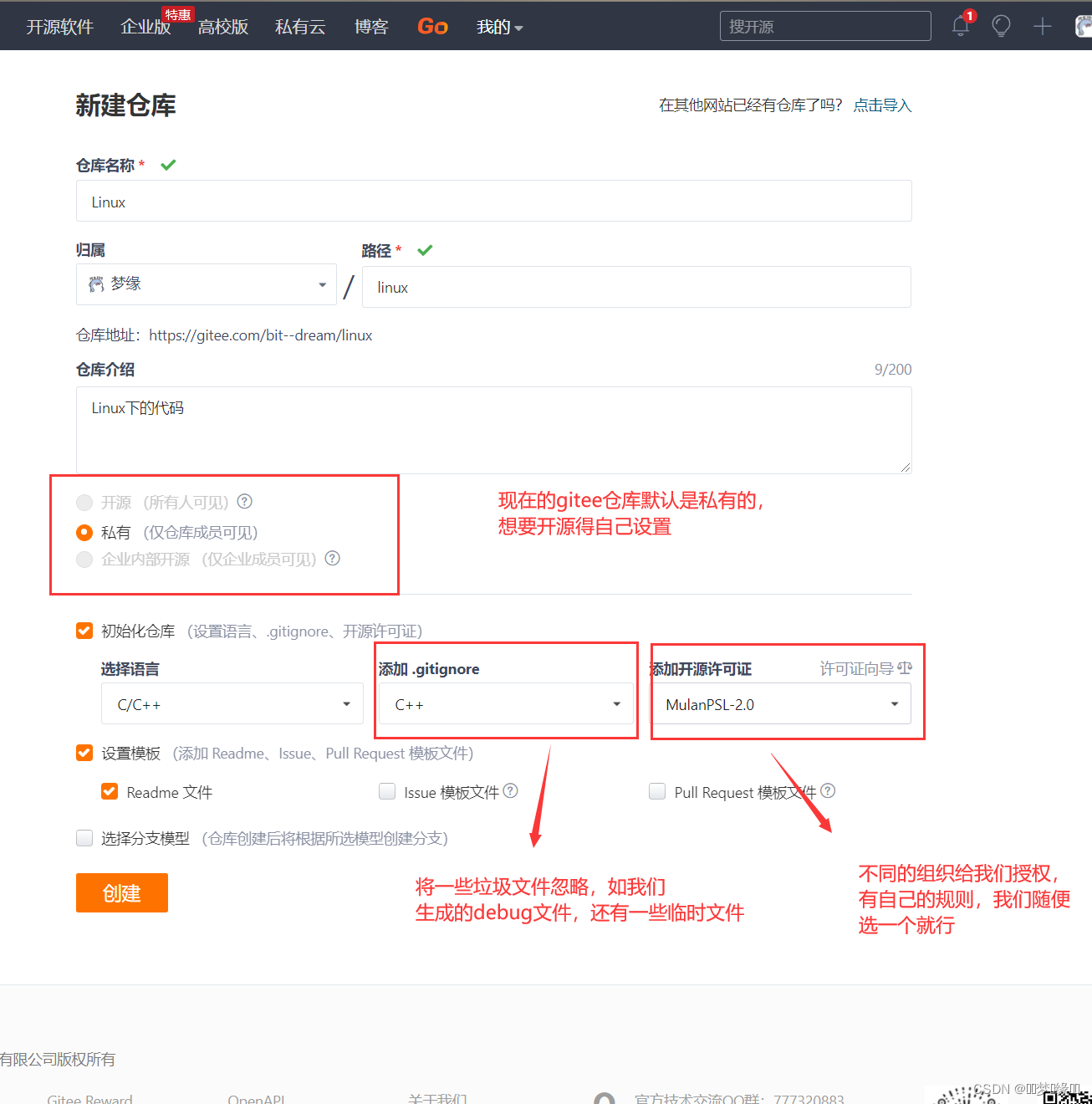This screenshot has width=1092, height=1104.
Task: Check the 选择分支模型 checkbox
Action: 84,838
